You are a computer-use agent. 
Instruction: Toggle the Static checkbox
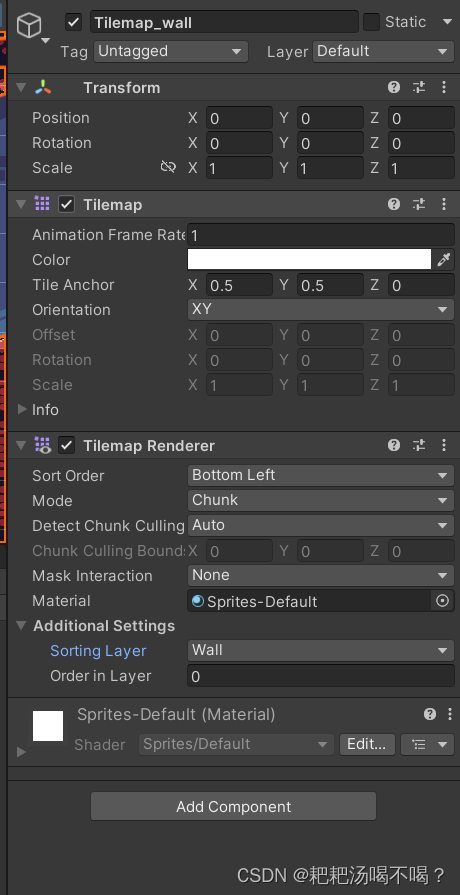[372, 22]
